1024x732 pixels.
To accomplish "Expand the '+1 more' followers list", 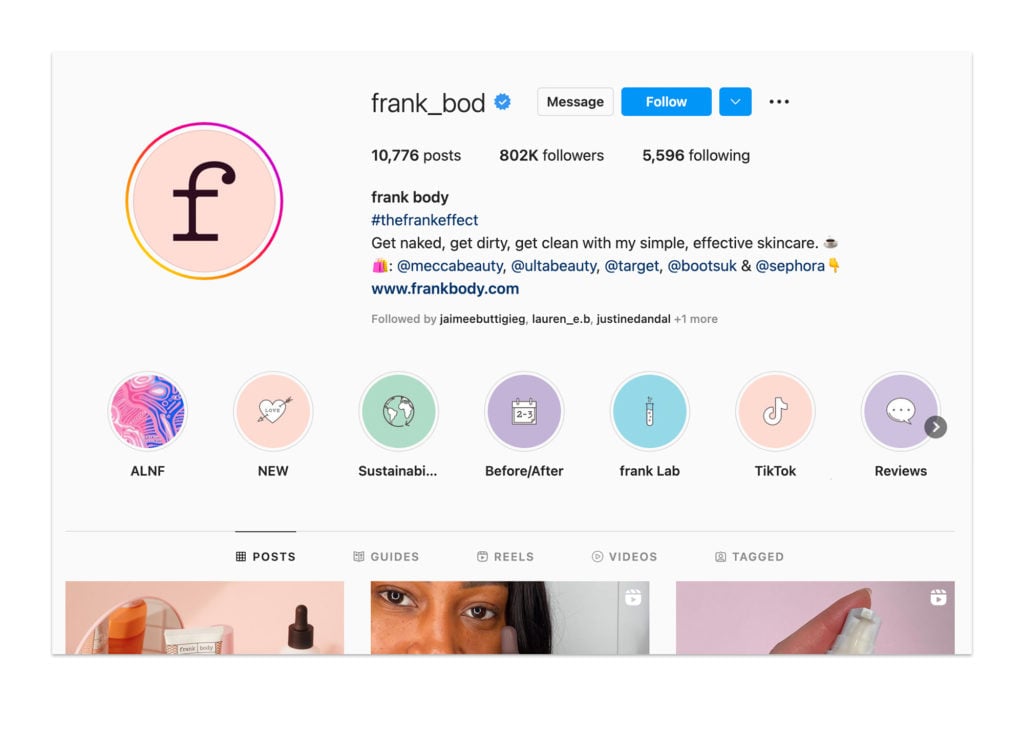I will click(696, 319).
